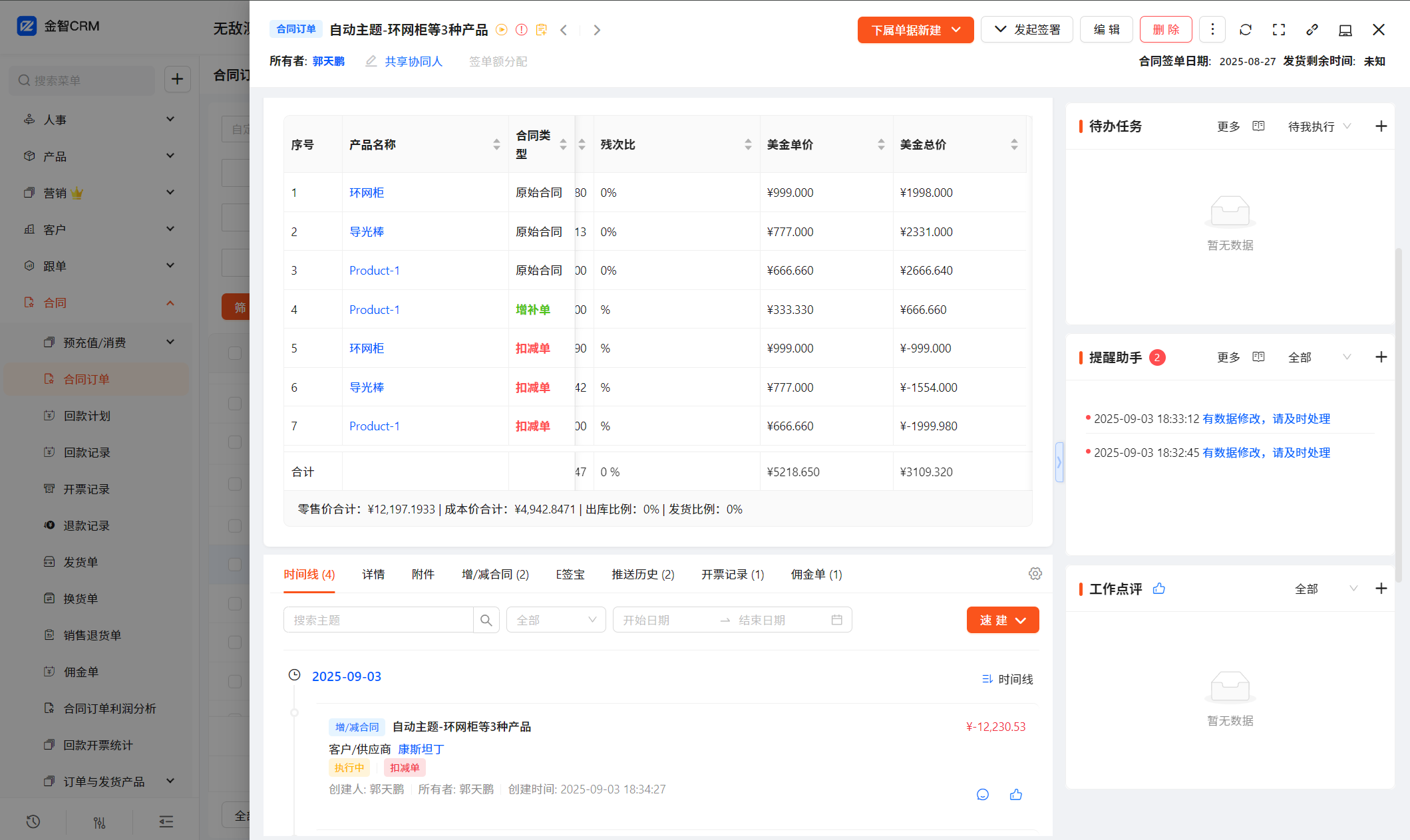Open the 下属单据新建 dropdown

916,30
